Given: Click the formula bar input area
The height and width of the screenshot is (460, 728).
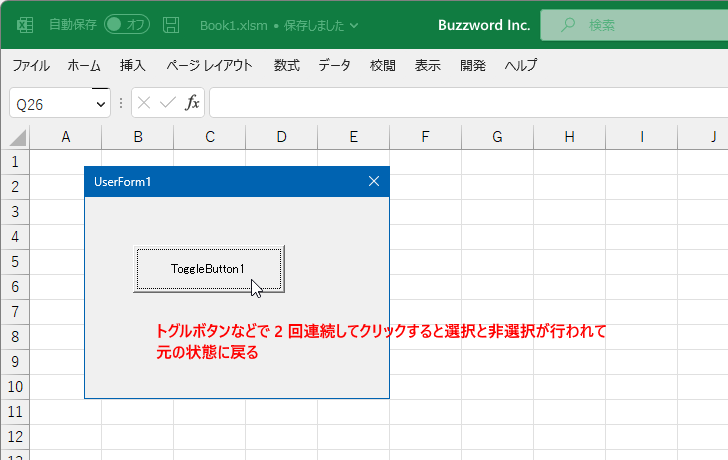Looking at the screenshot, I should [469, 103].
